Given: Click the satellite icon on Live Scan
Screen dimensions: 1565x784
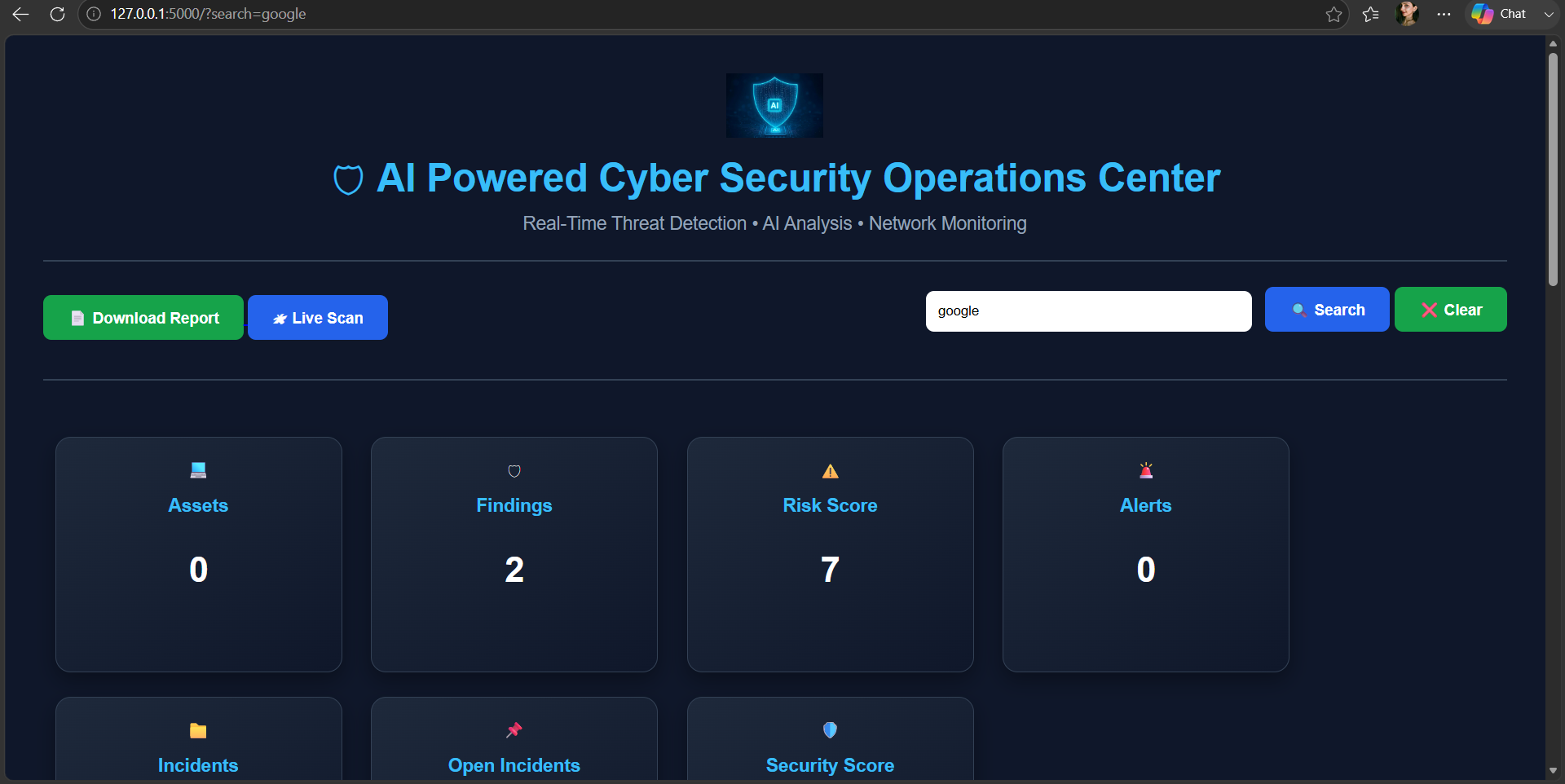Looking at the screenshot, I should 280,319.
